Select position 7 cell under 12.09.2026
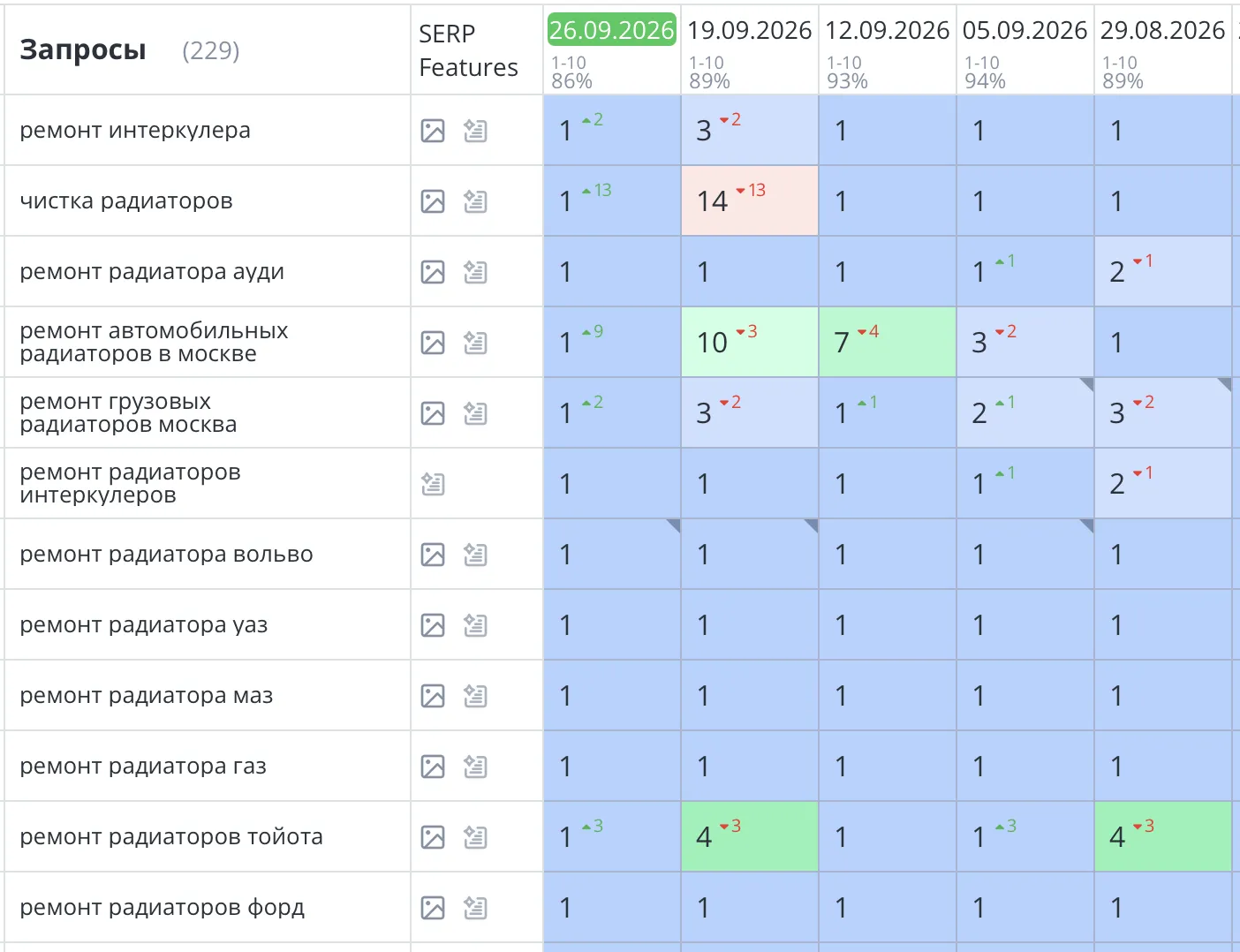Image resolution: width=1240 pixels, height=952 pixels. pyautogui.click(x=888, y=342)
